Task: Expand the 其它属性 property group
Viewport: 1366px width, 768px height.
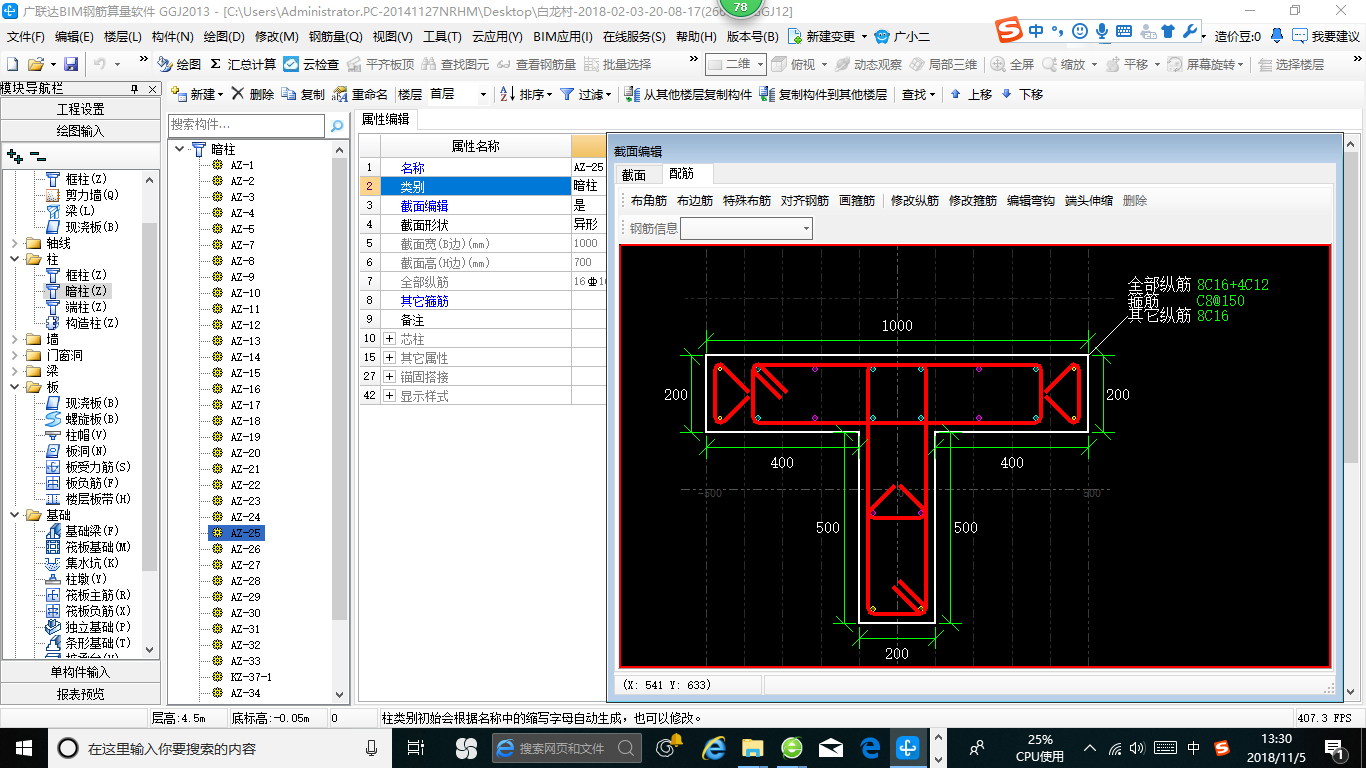Action: (x=389, y=358)
